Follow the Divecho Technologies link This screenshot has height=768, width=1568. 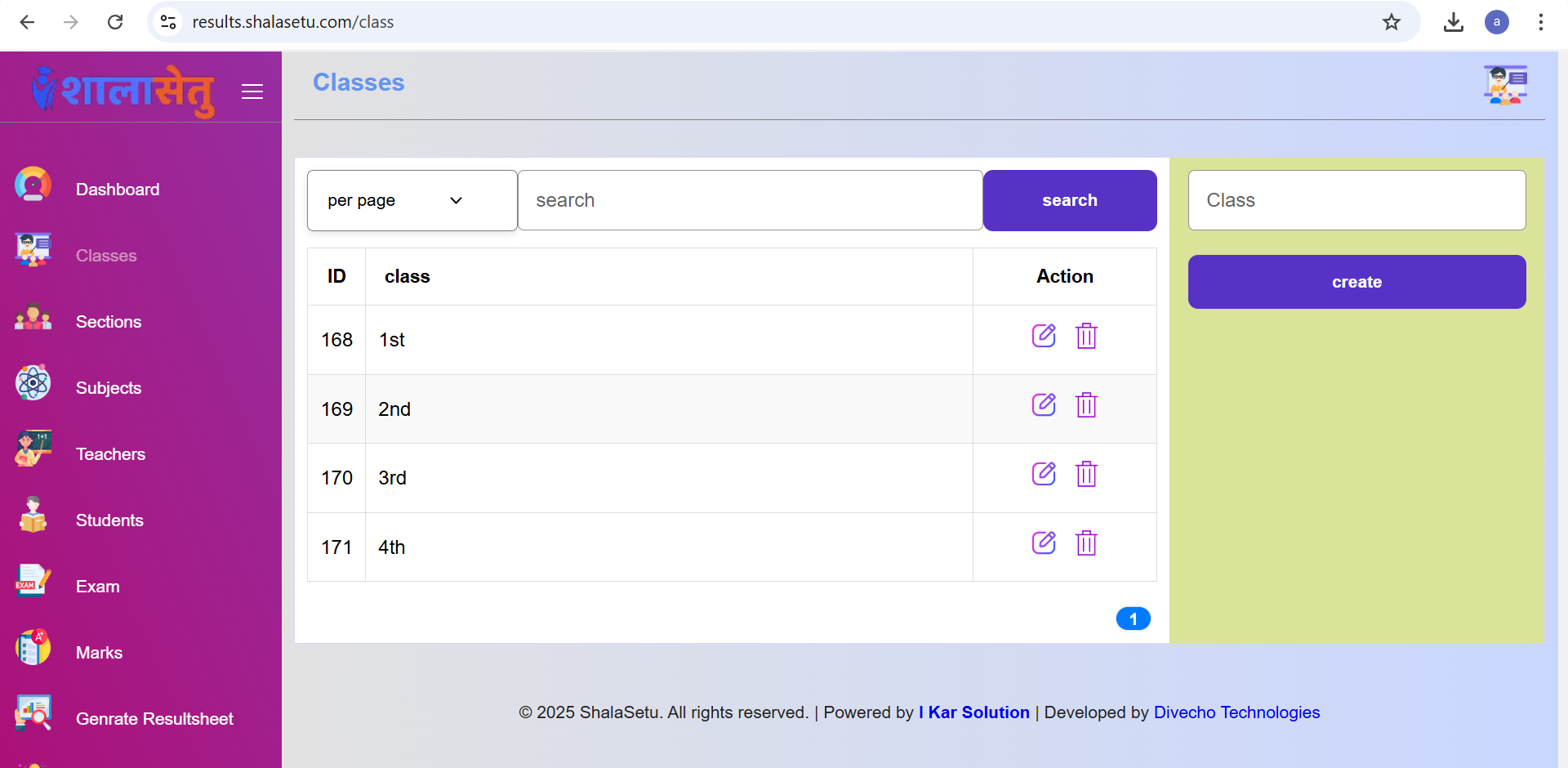point(1236,712)
